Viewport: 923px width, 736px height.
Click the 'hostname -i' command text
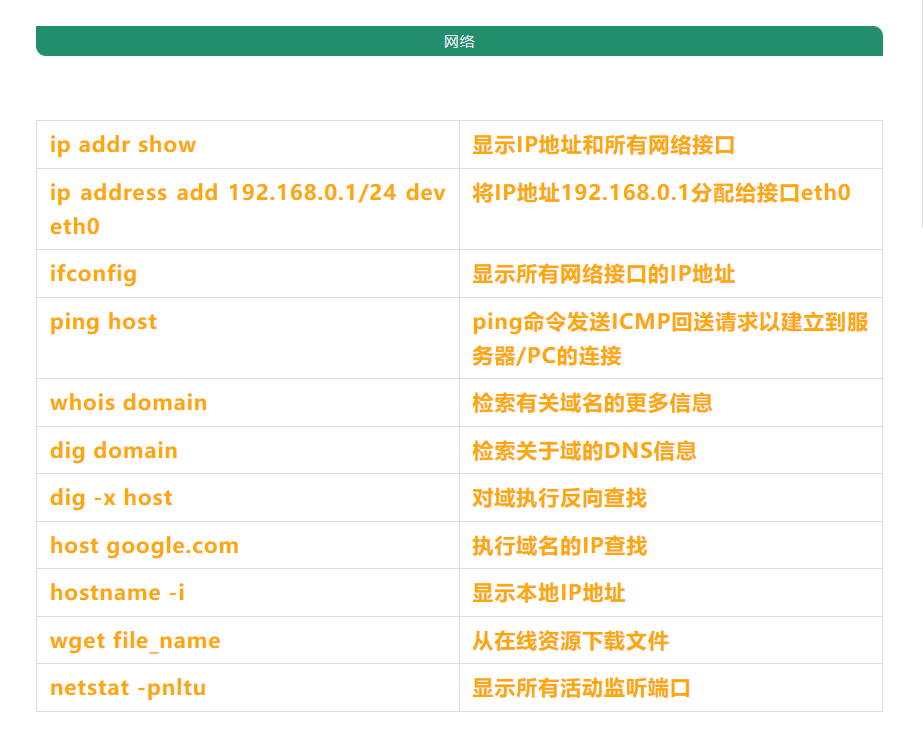117,593
